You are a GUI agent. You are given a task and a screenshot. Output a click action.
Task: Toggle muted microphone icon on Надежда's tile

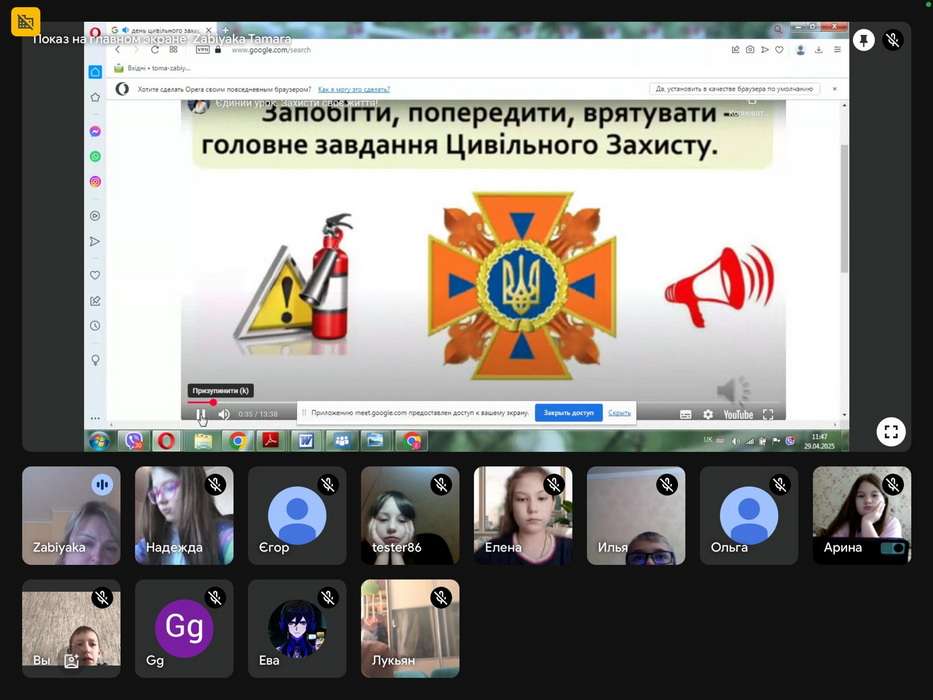click(x=215, y=485)
